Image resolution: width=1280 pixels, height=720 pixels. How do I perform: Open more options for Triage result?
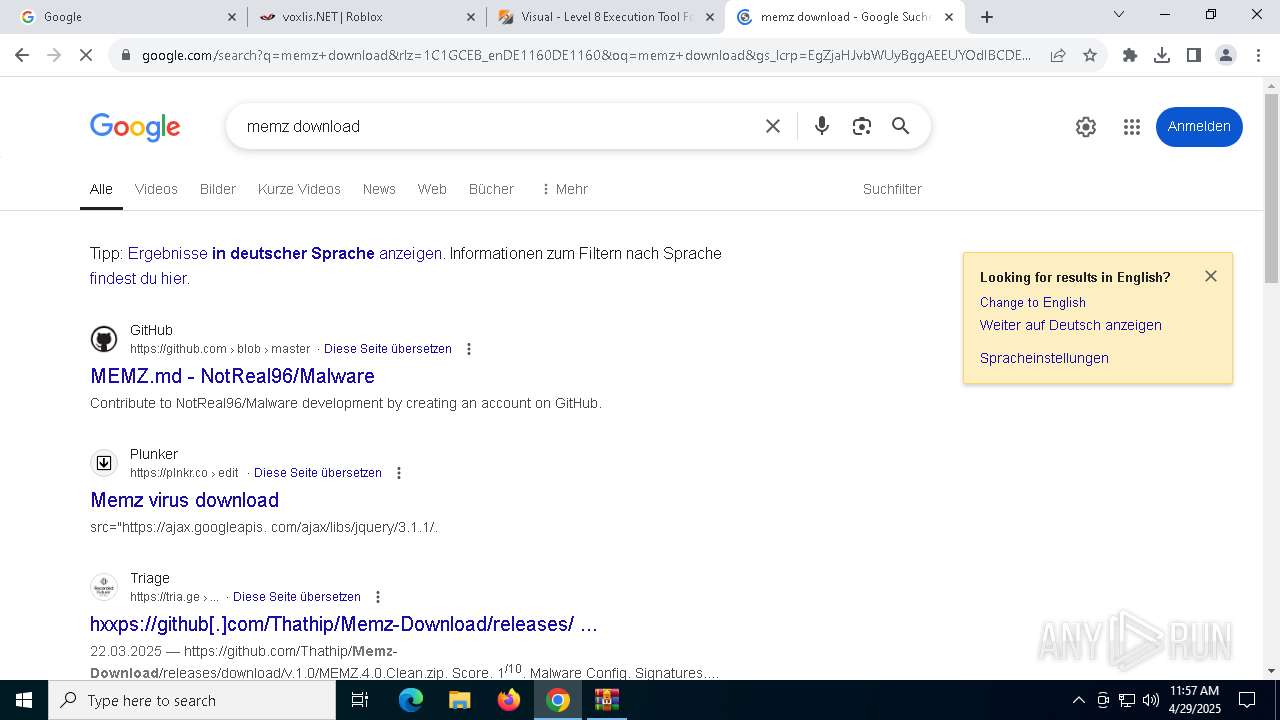click(378, 597)
